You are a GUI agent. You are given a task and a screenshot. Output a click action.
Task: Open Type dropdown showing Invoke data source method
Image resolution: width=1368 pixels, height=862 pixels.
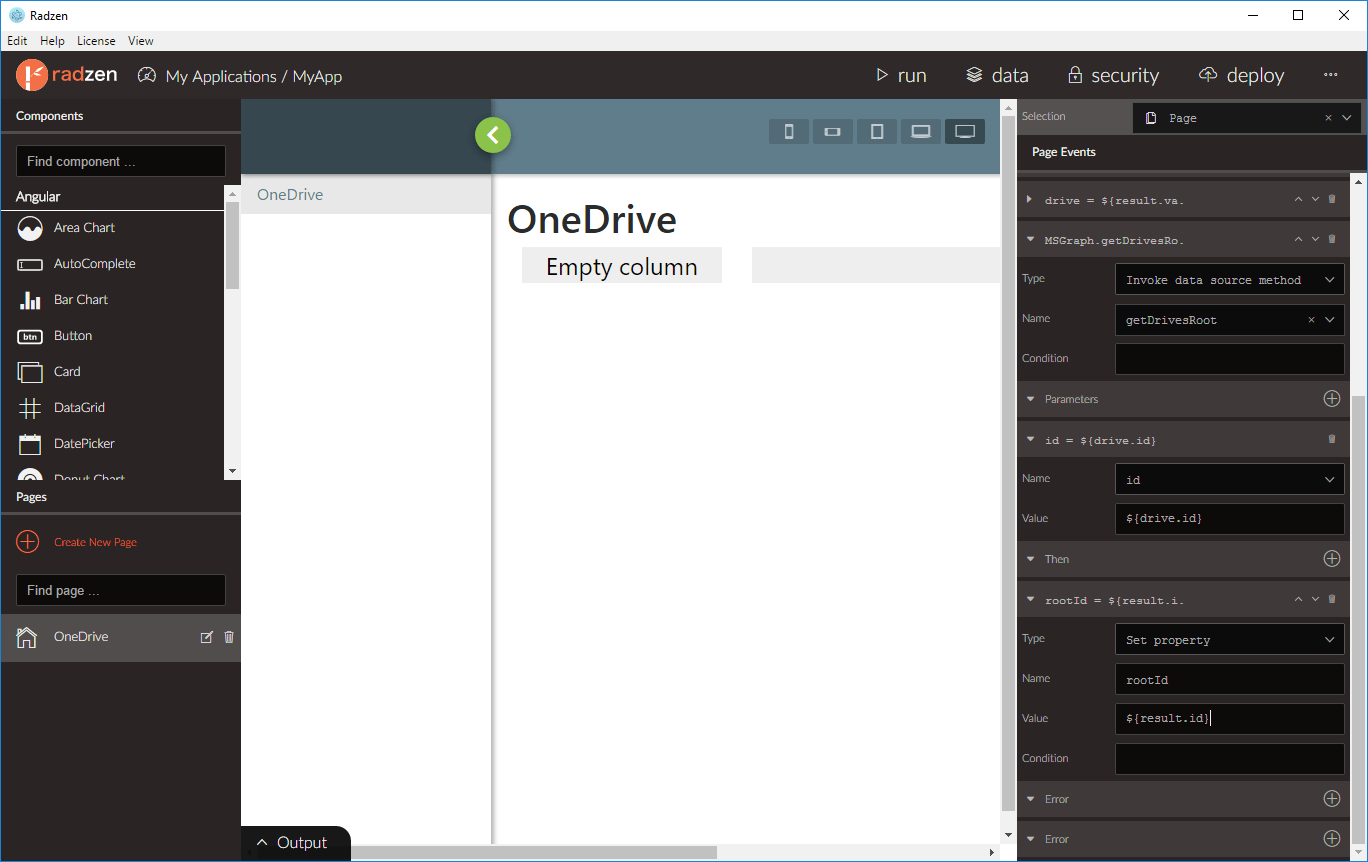pos(1230,280)
